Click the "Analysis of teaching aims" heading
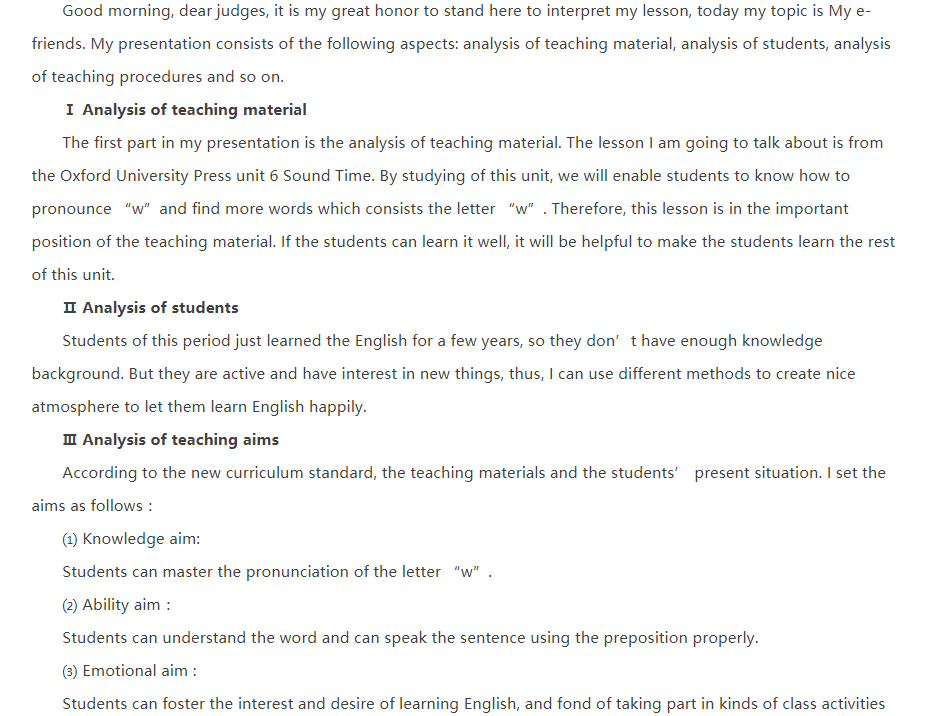Image resolution: width=935 pixels, height=716 pixels. 180,440
